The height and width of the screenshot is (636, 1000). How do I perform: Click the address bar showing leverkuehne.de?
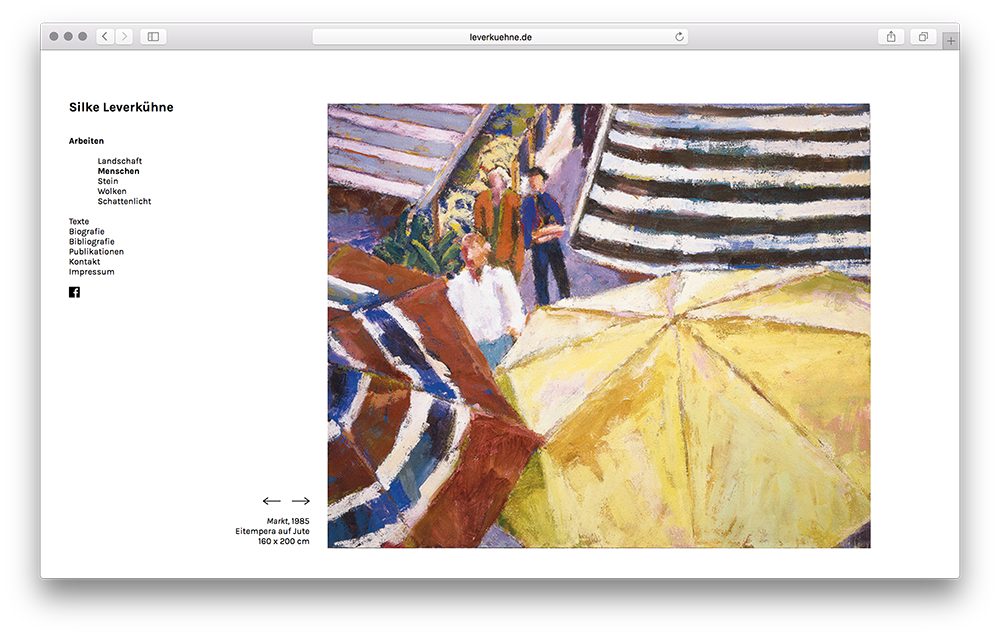click(500, 37)
